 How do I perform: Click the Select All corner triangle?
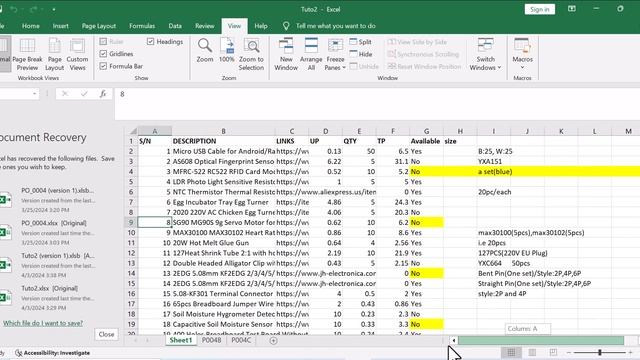(x=133, y=131)
